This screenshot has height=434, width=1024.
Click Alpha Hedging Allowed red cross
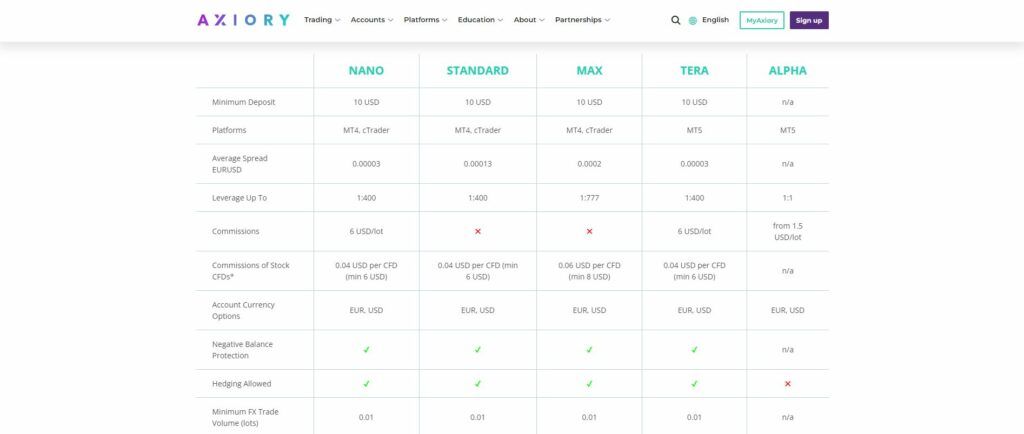point(788,384)
